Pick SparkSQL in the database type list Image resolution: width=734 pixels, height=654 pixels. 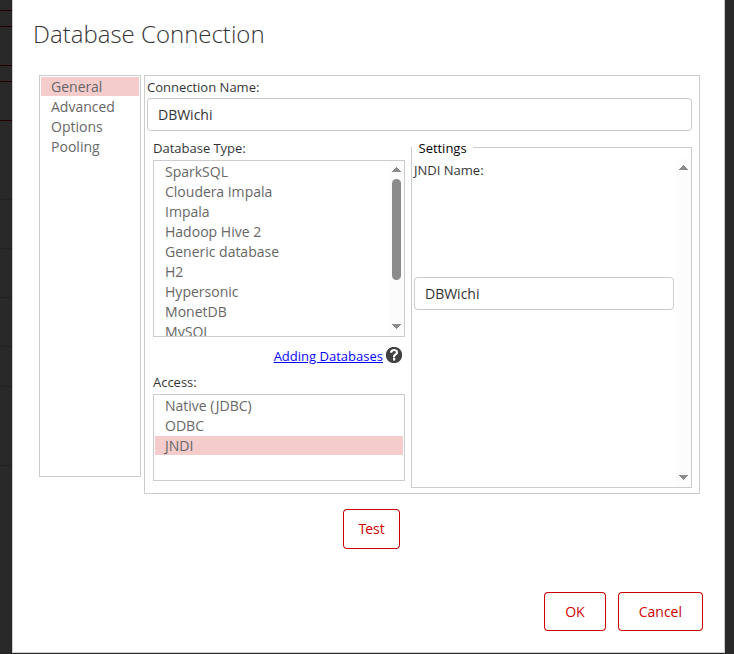pos(196,172)
